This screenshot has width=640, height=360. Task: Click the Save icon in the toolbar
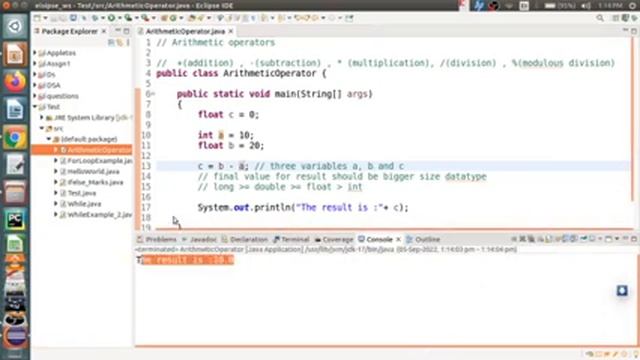pos(54,18)
